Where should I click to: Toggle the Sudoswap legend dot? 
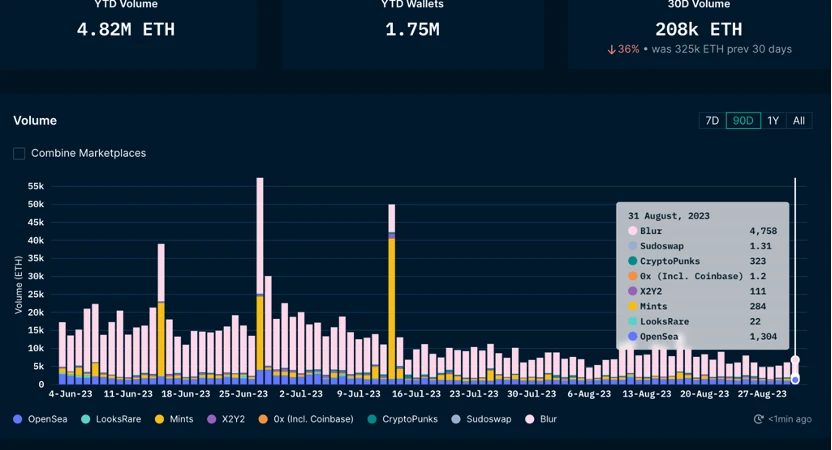[x=456, y=419]
